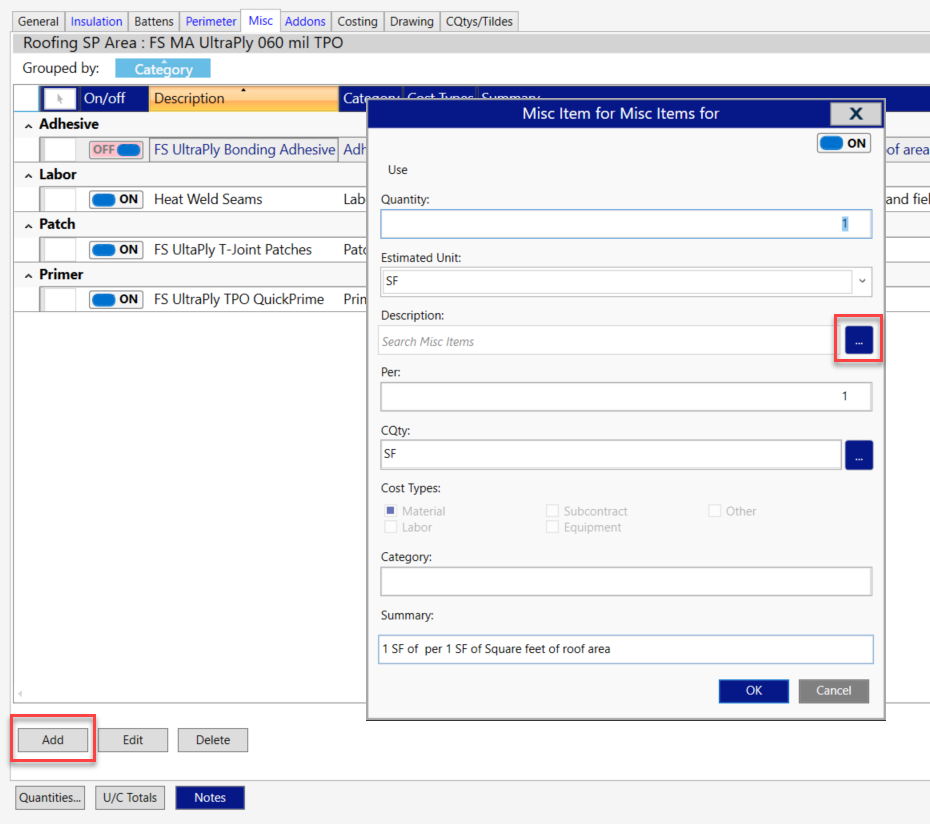Select FS UltaPly T-Joint Patches row text
930x824 pixels.
[x=232, y=250]
